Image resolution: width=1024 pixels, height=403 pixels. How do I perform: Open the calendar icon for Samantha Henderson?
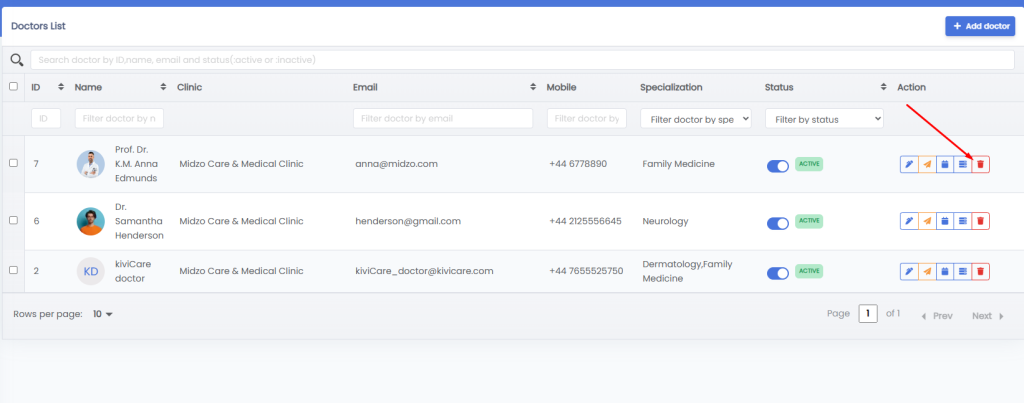click(x=944, y=221)
